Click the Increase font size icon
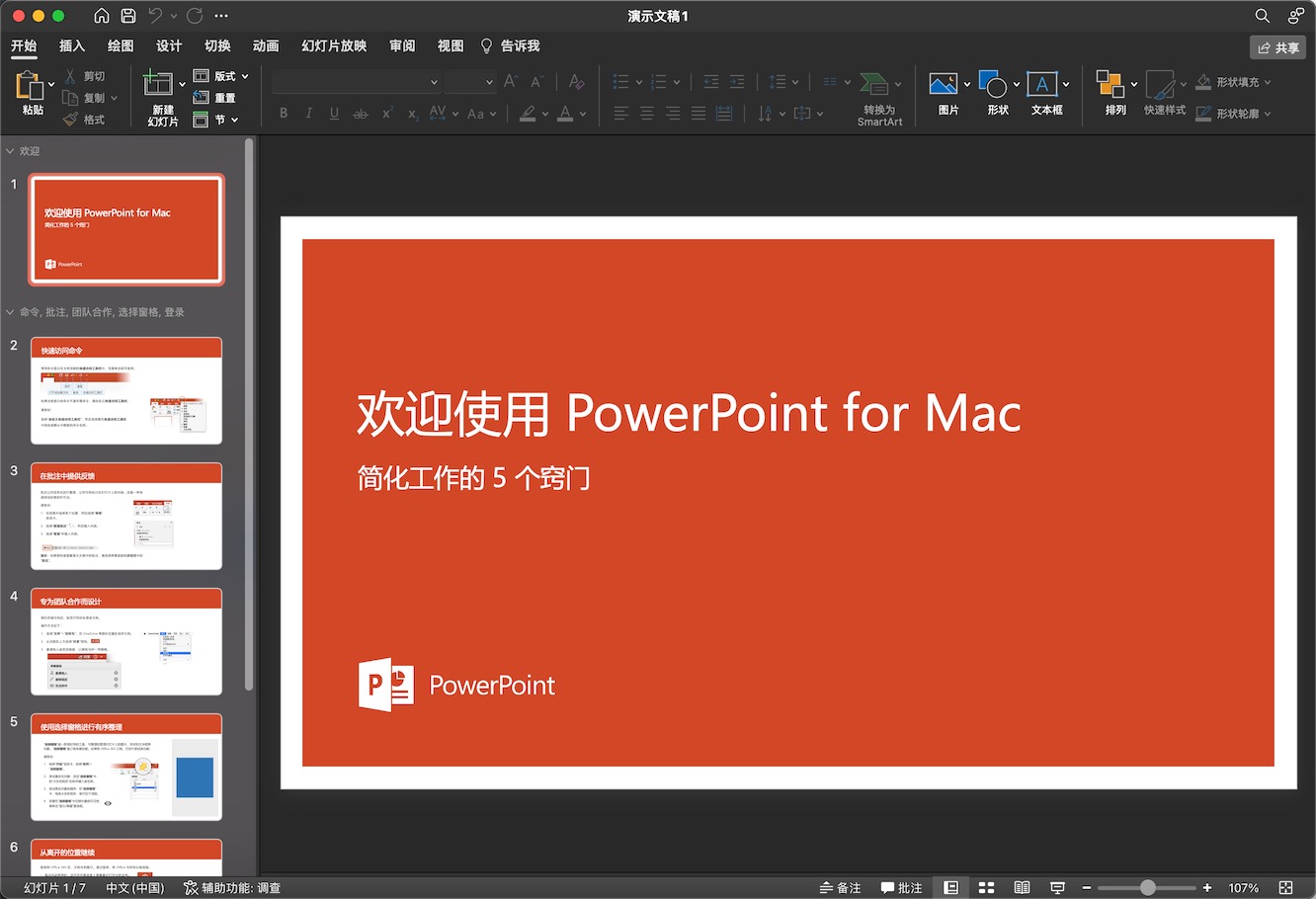 (x=511, y=82)
